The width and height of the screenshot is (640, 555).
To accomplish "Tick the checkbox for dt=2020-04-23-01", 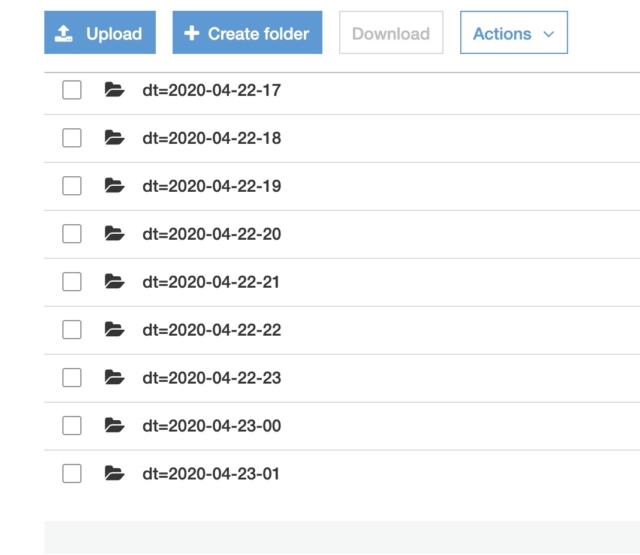I will tap(72, 474).
